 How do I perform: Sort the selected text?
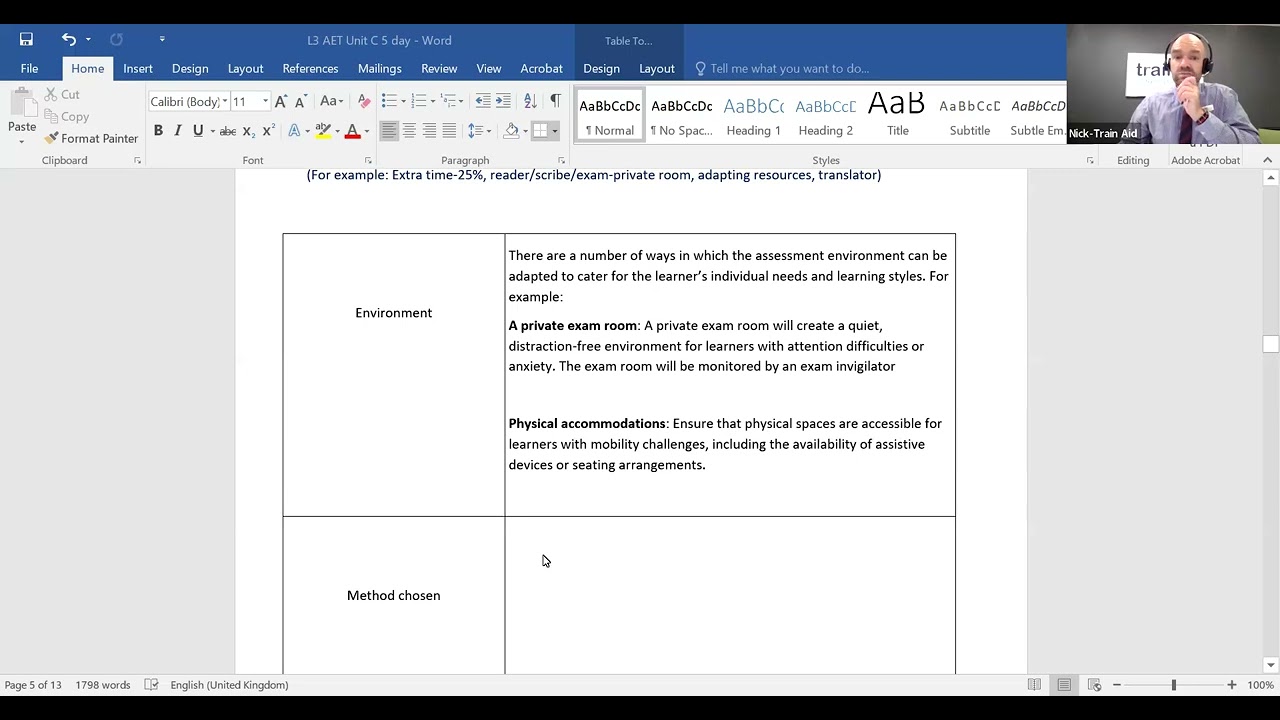530,101
